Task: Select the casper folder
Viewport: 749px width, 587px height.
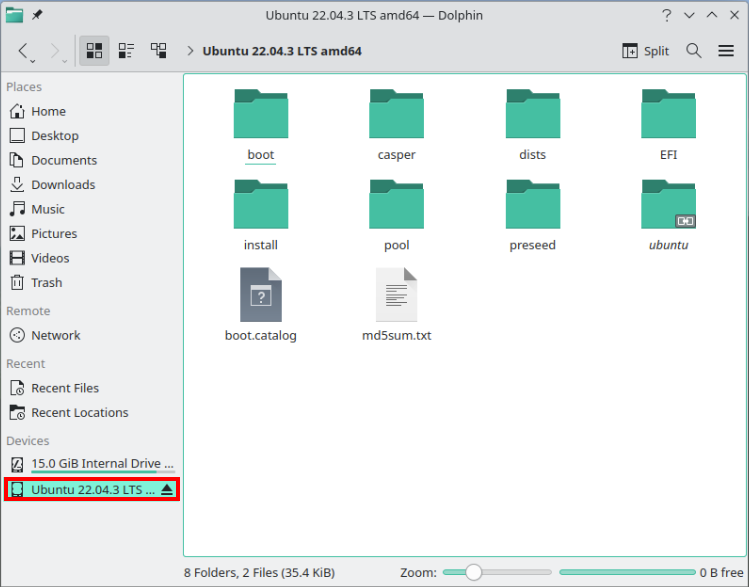Action: pos(396,126)
